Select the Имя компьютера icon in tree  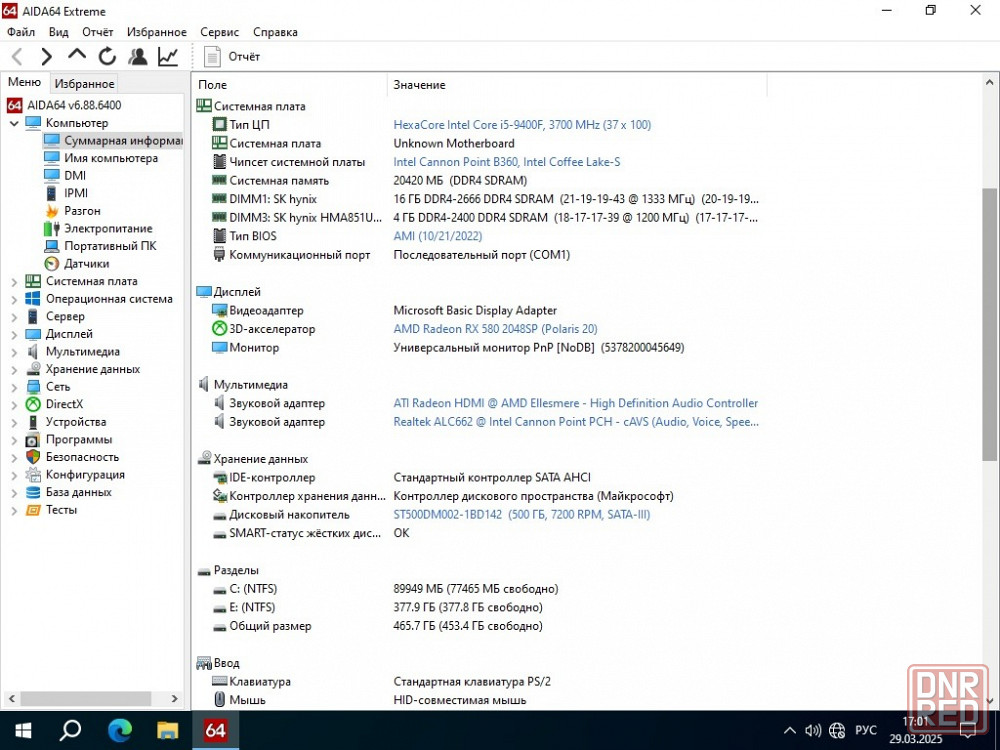click(52, 158)
